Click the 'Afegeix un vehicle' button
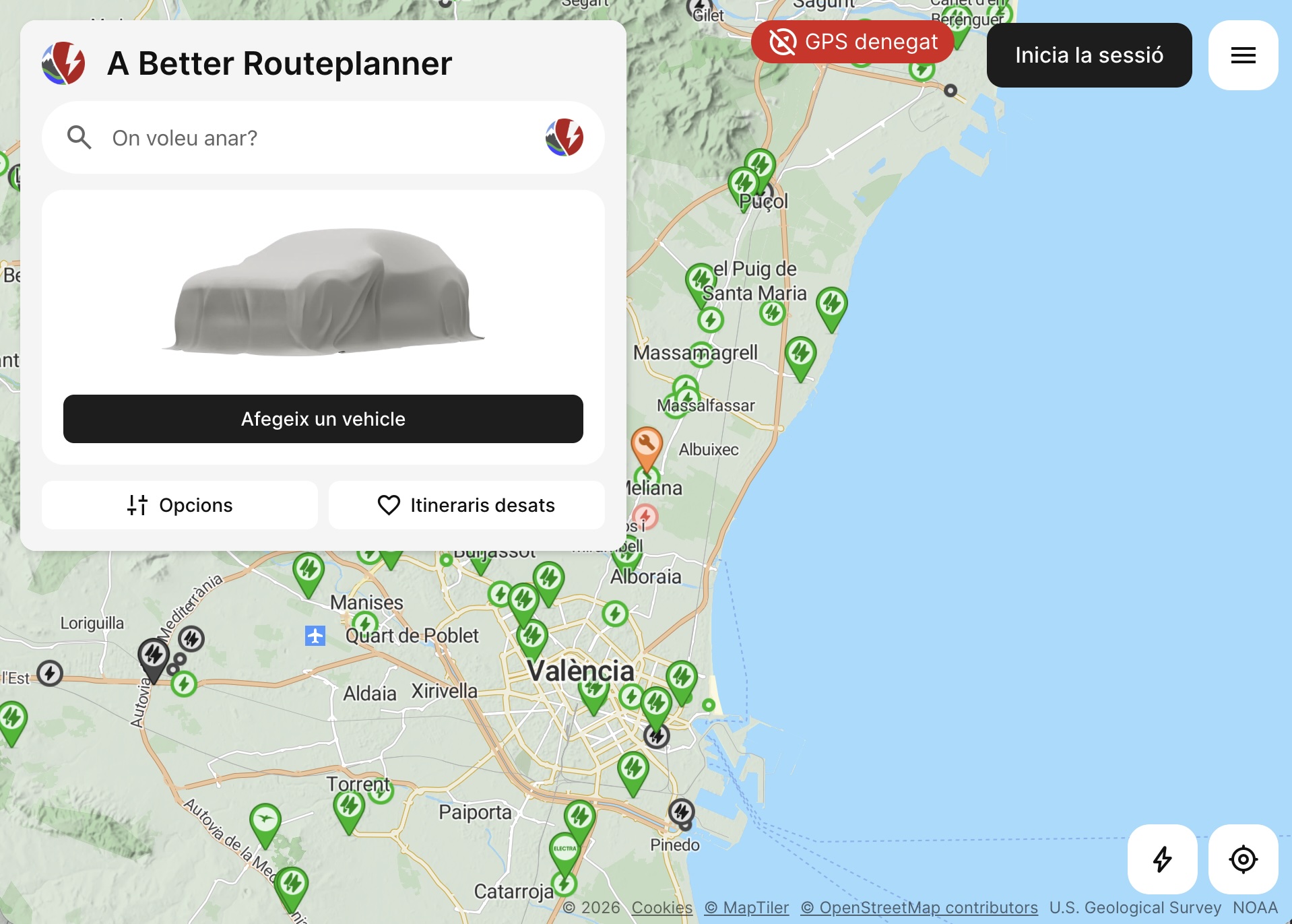 point(323,419)
